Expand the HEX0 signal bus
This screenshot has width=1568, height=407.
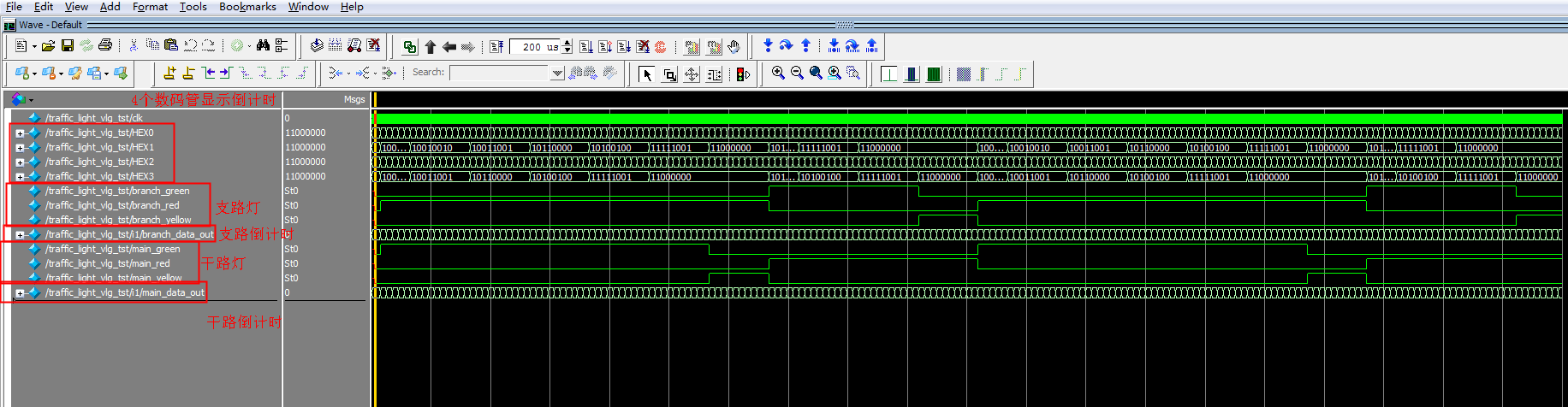pyautogui.click(x=20, y=133)
